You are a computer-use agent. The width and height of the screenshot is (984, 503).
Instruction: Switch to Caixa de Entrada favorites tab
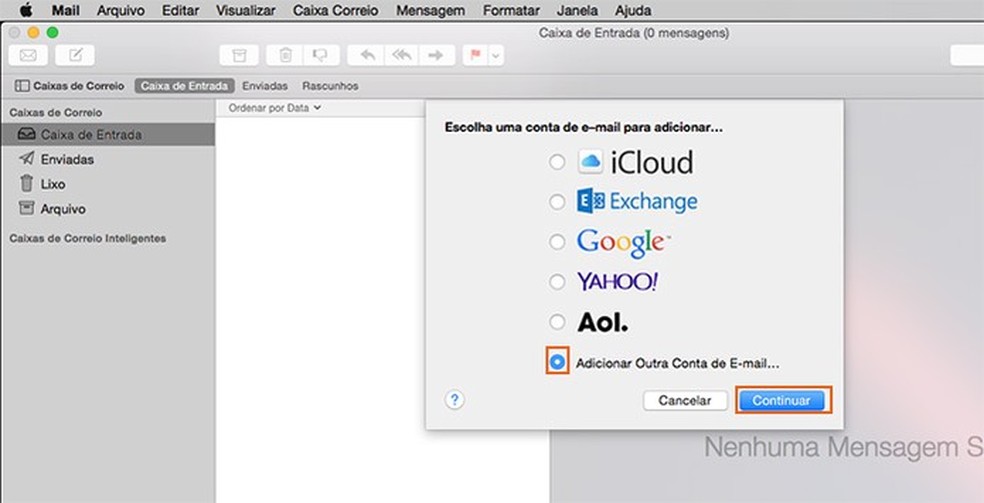pyautogui.click(x=184, y=86)
